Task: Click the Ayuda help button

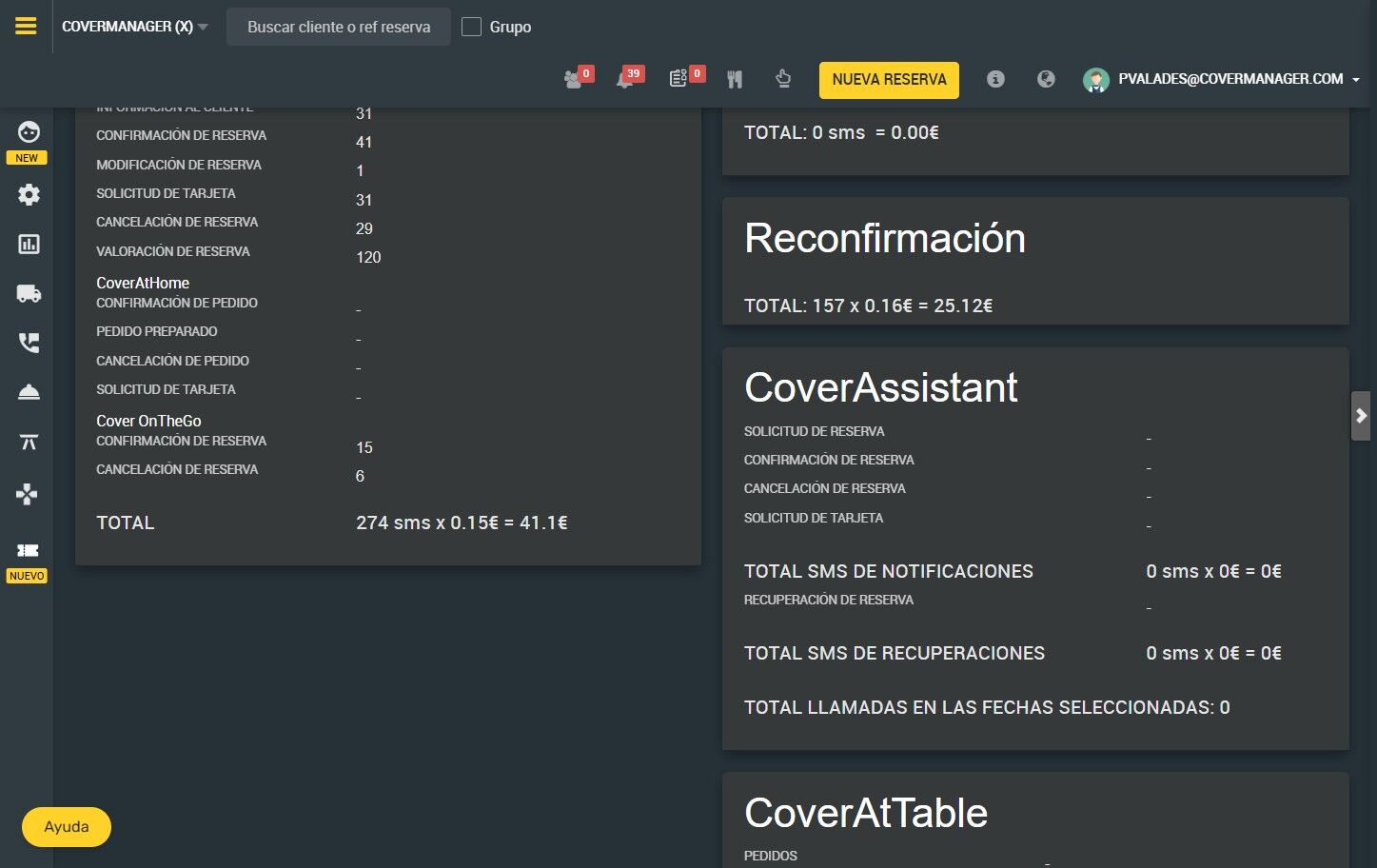Action: (x=67, y=827)
